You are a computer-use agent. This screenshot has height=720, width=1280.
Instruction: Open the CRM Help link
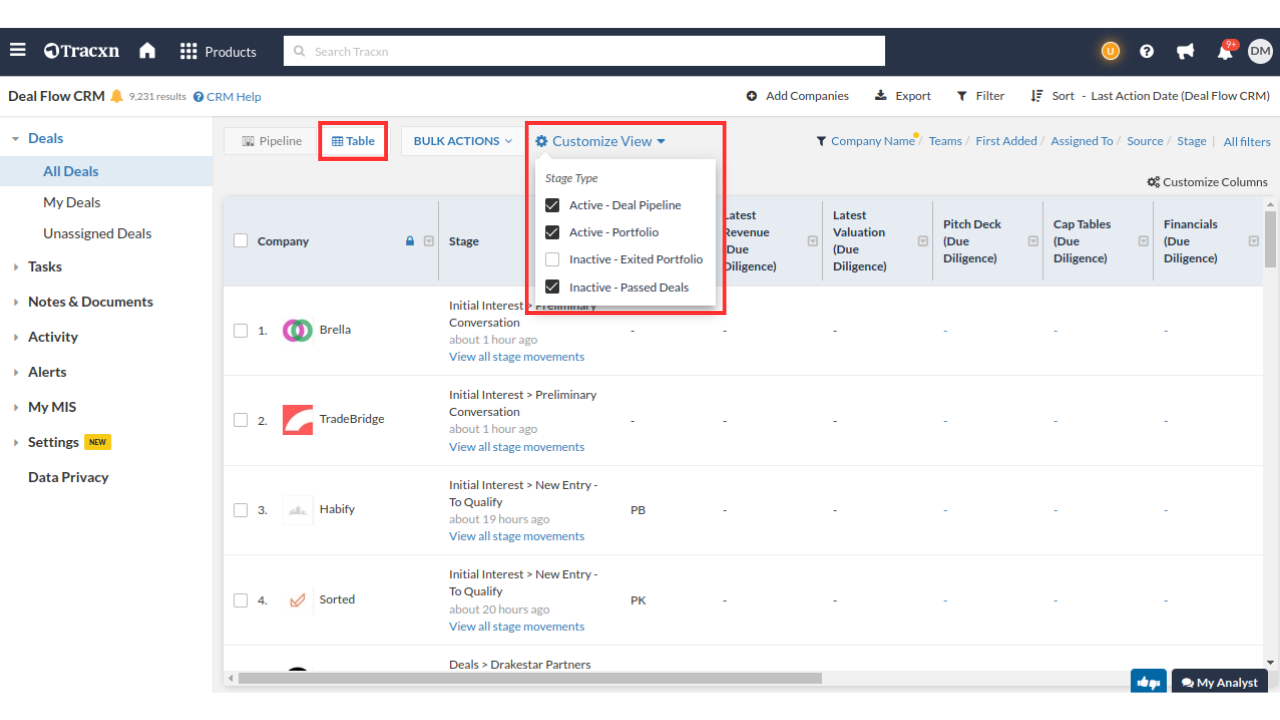(x=227, y=97)
